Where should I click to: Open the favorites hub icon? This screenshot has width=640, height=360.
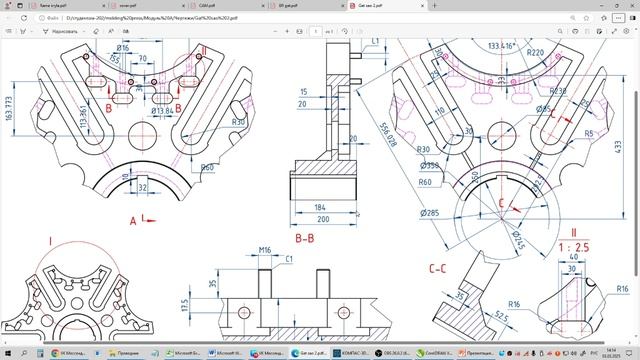(x=604, y=18)
